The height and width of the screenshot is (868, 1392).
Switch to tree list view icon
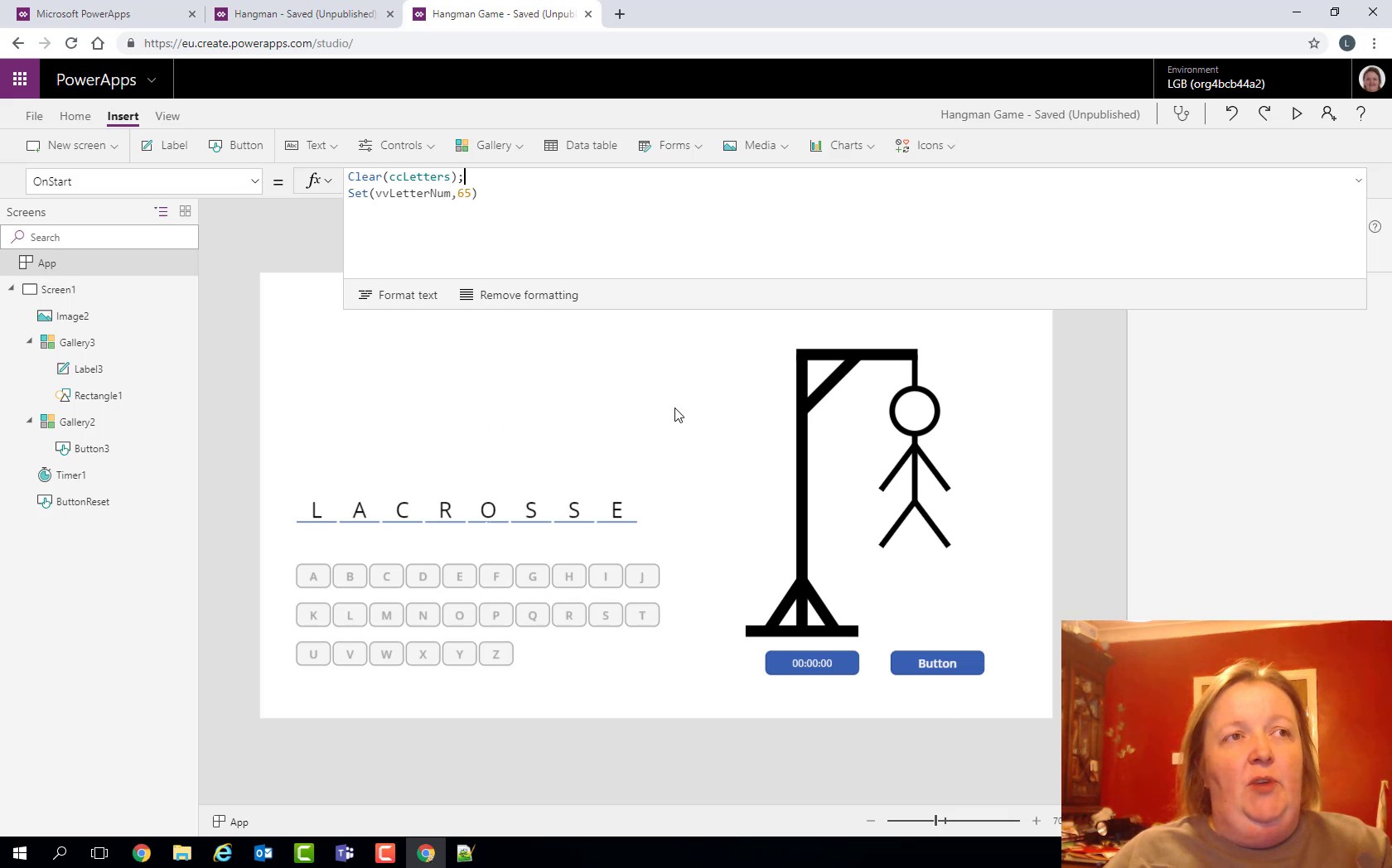(162, 212)
